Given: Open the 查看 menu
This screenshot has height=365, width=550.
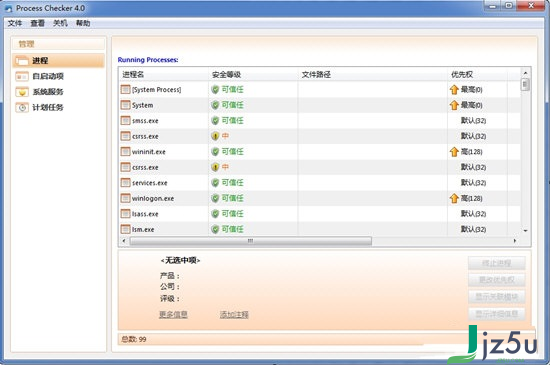Looking at the screenshot, I should pos(38,23).
